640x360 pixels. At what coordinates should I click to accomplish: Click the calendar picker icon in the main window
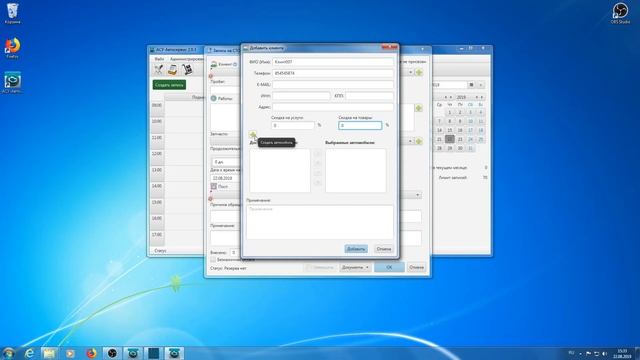(x=471, y=85)
